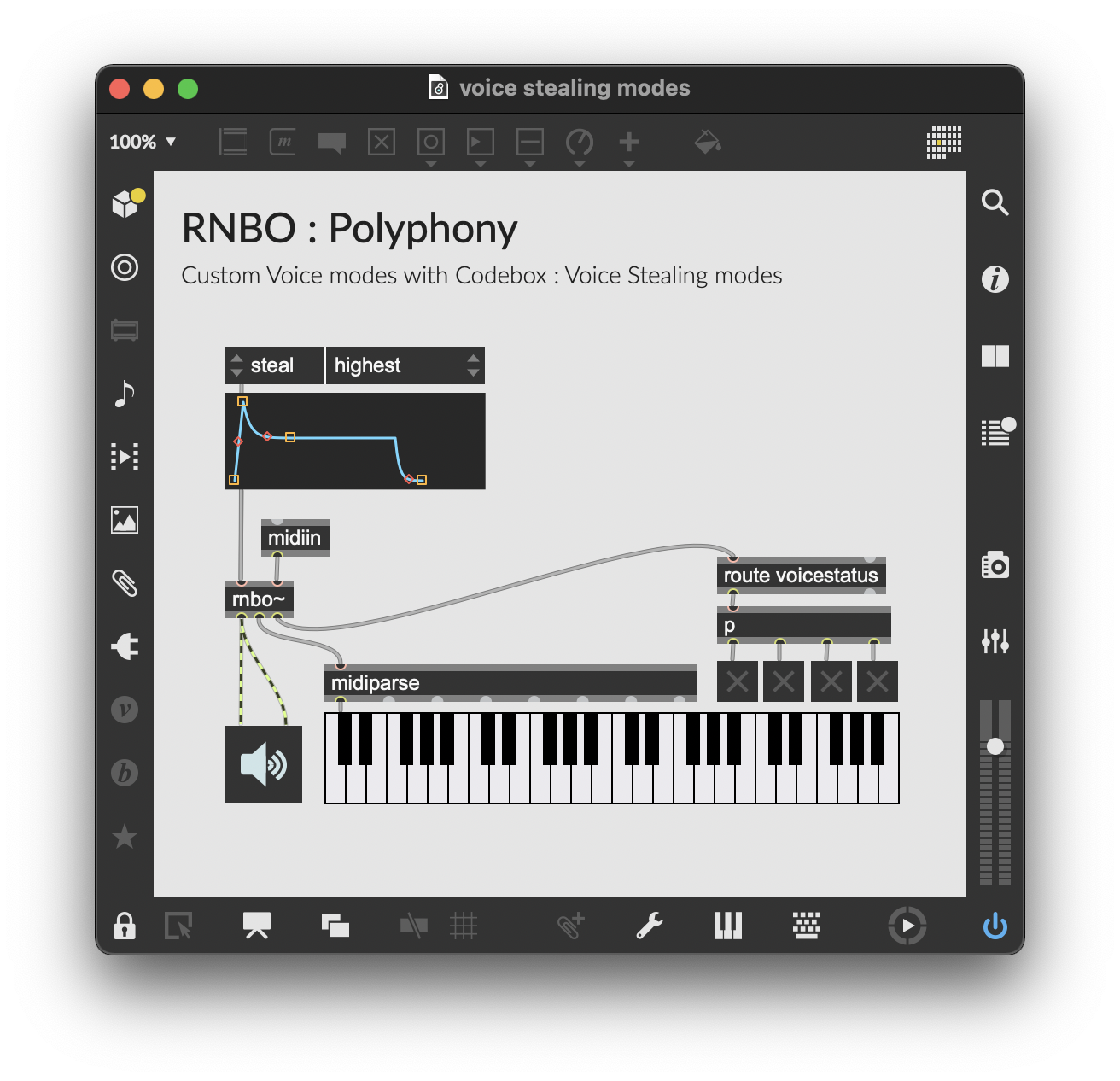Click the global transport play button

point(907,926)
